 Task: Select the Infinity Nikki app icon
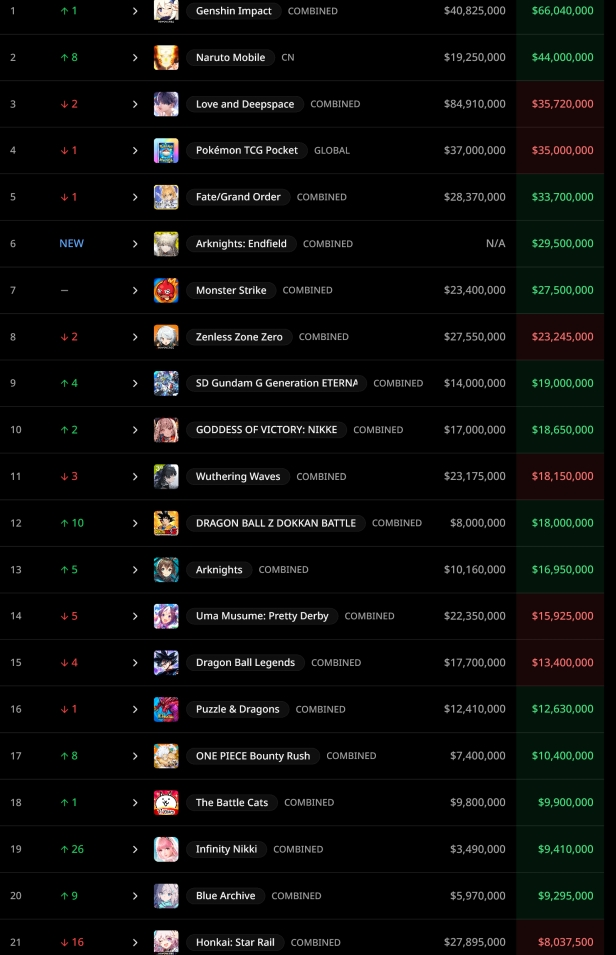pyautogui.click(x=166, y=849)
